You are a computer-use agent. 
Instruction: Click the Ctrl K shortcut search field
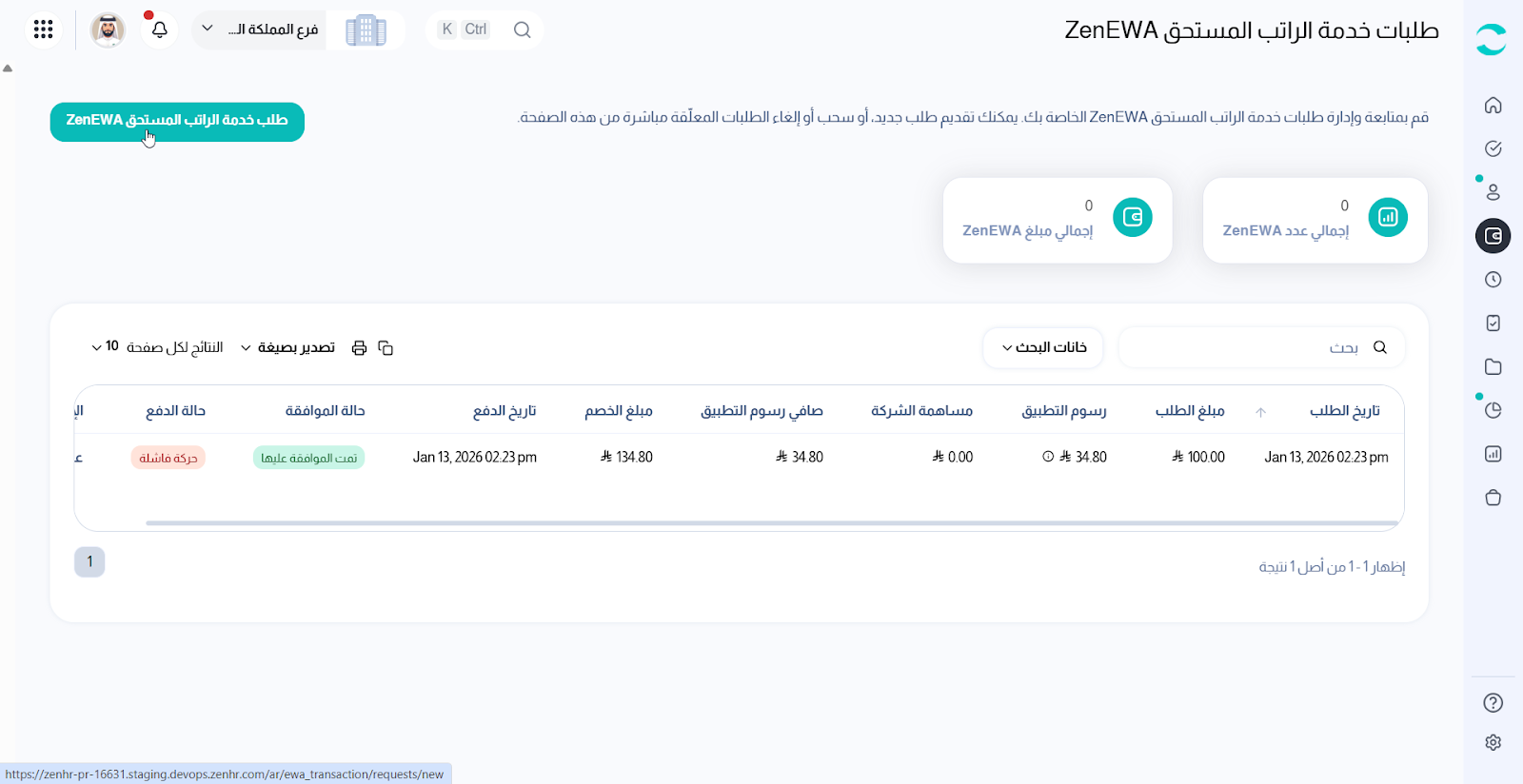pyautogui.click(x=485, y=29)
